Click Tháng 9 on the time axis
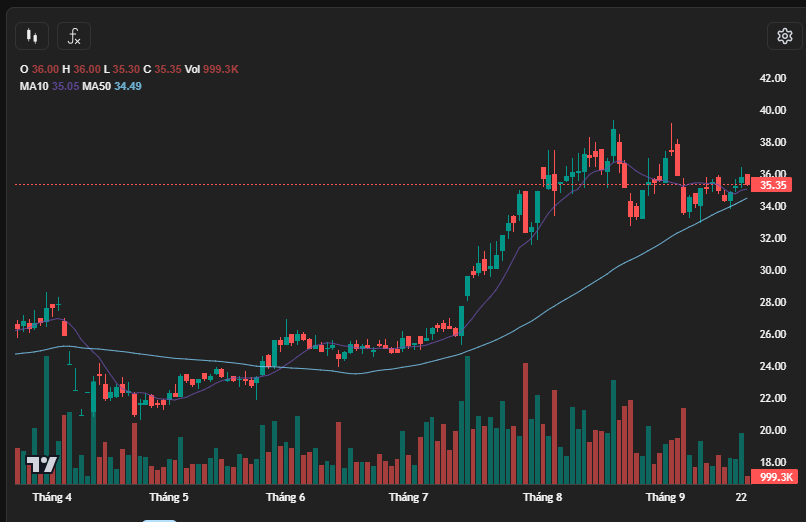806x522 pixels. 665,497
